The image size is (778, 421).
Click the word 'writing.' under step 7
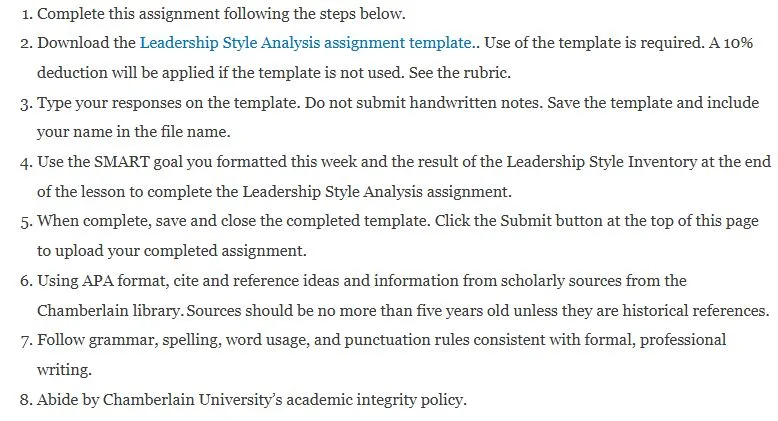click(65, 370)
